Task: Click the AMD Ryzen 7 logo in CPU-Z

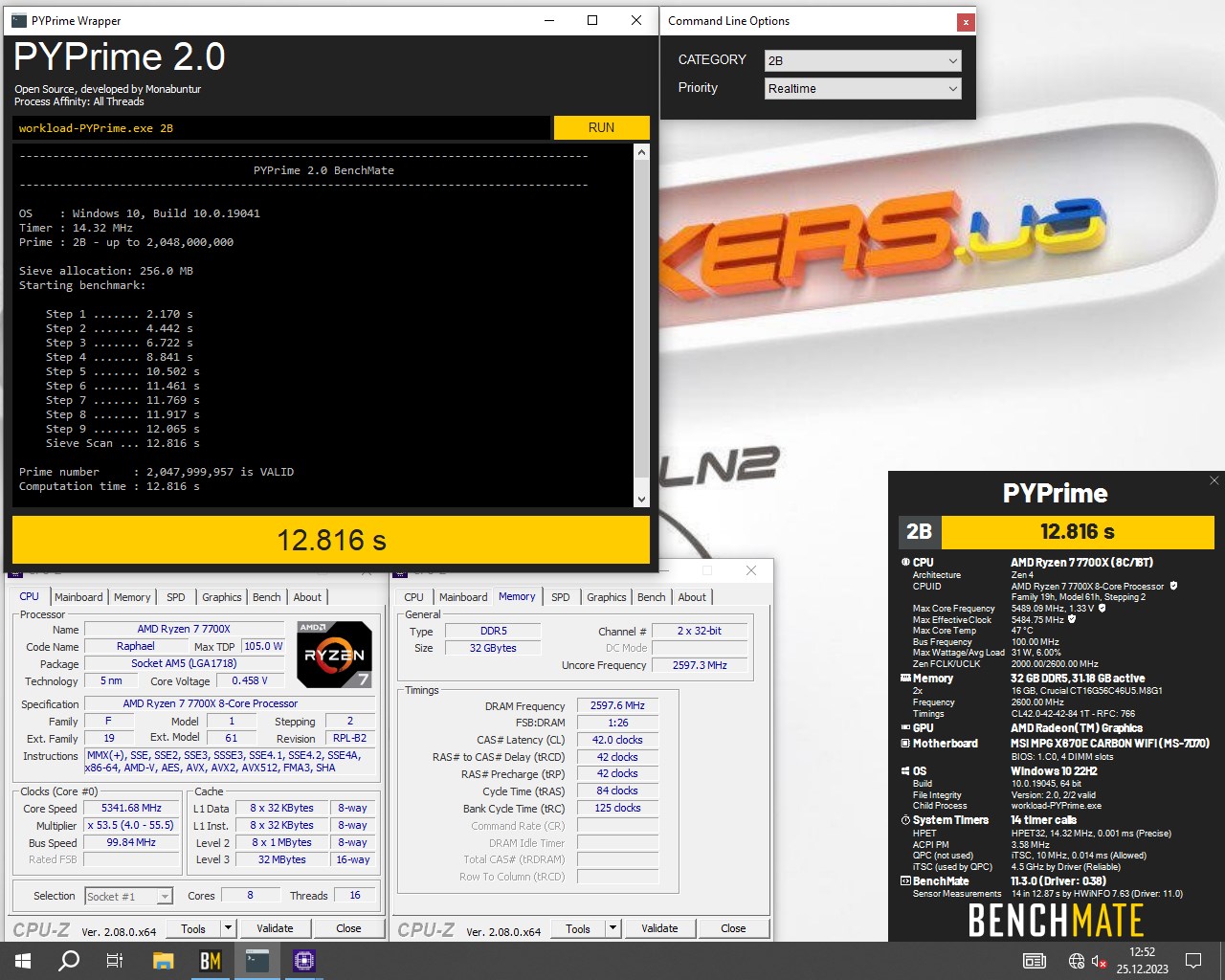Action: (x=334, y=655)
